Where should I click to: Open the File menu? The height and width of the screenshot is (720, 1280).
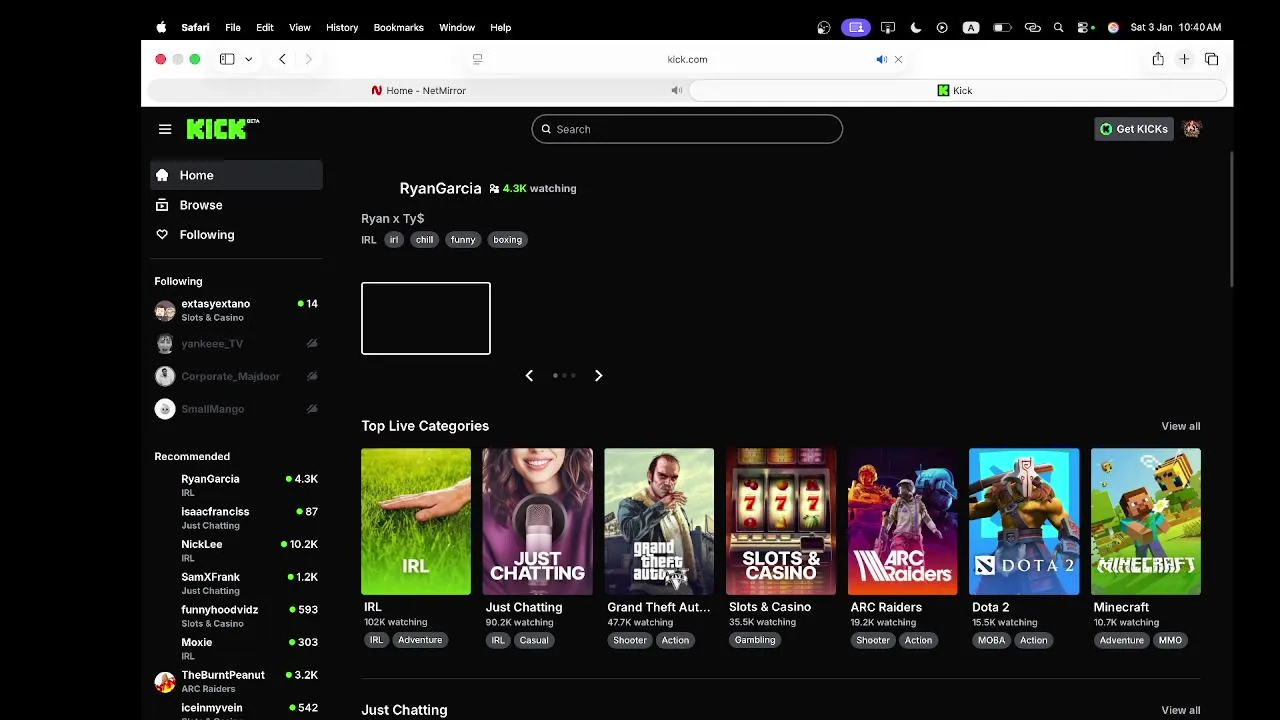(x=233, y=27)
